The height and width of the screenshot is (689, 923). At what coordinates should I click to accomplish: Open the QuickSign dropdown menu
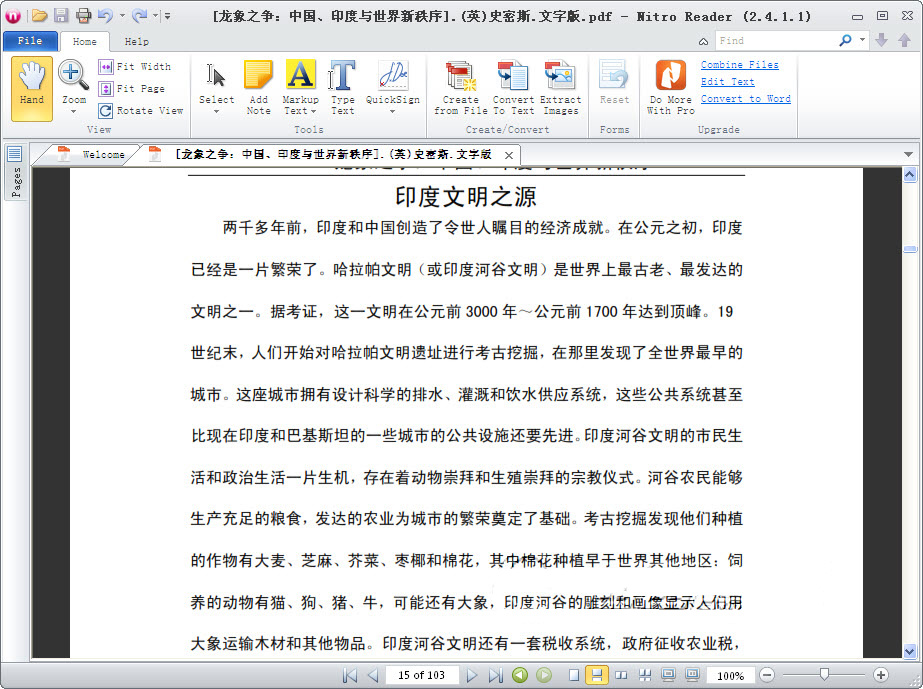[392, 111]
